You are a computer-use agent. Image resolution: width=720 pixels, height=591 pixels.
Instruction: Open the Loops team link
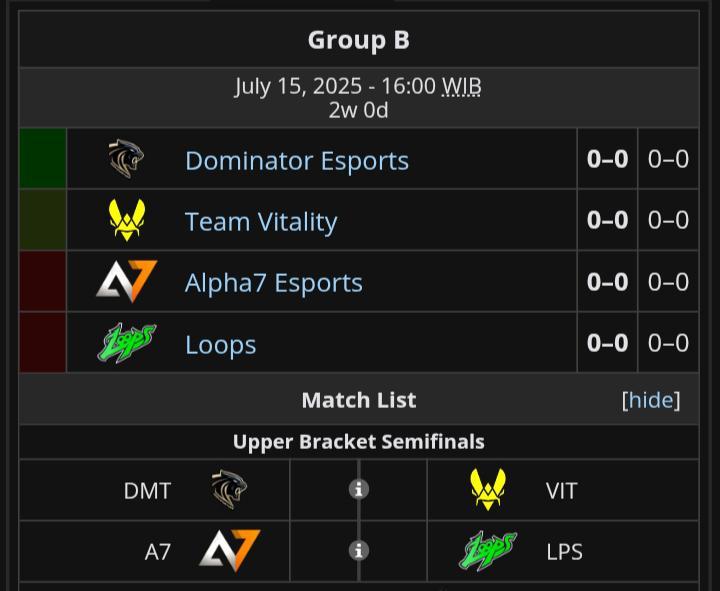pyautogui.click(x=220, y=344)
